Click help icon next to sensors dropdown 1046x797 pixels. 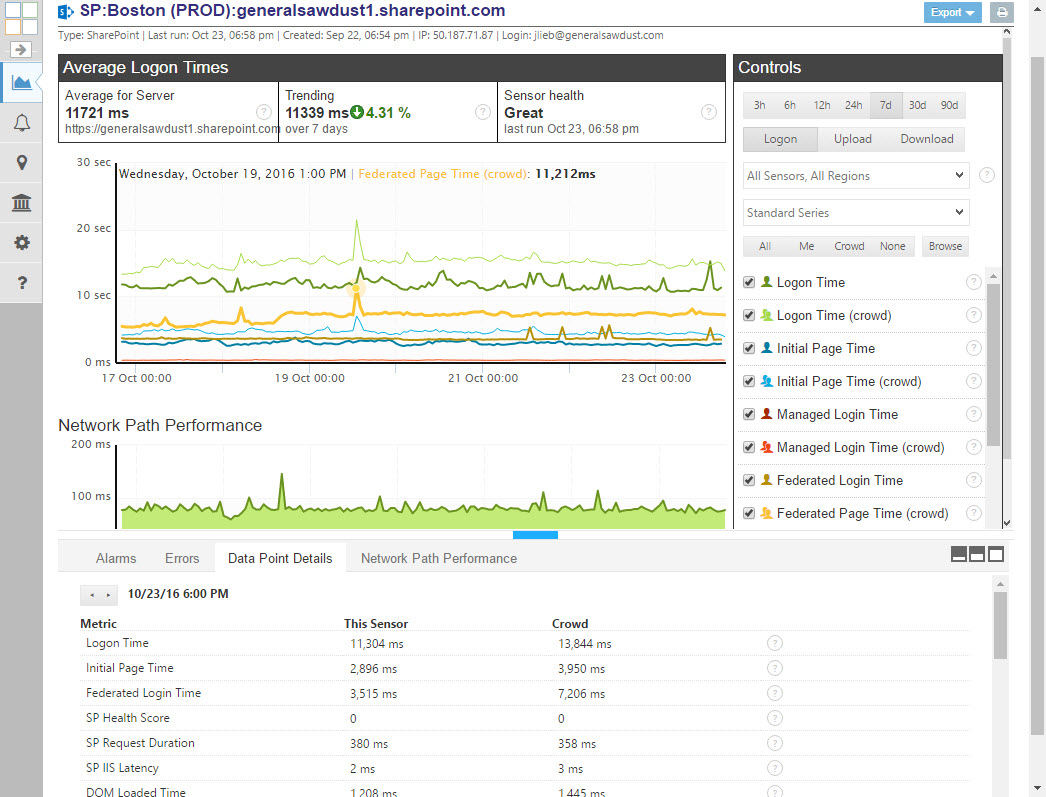point(987,175)
